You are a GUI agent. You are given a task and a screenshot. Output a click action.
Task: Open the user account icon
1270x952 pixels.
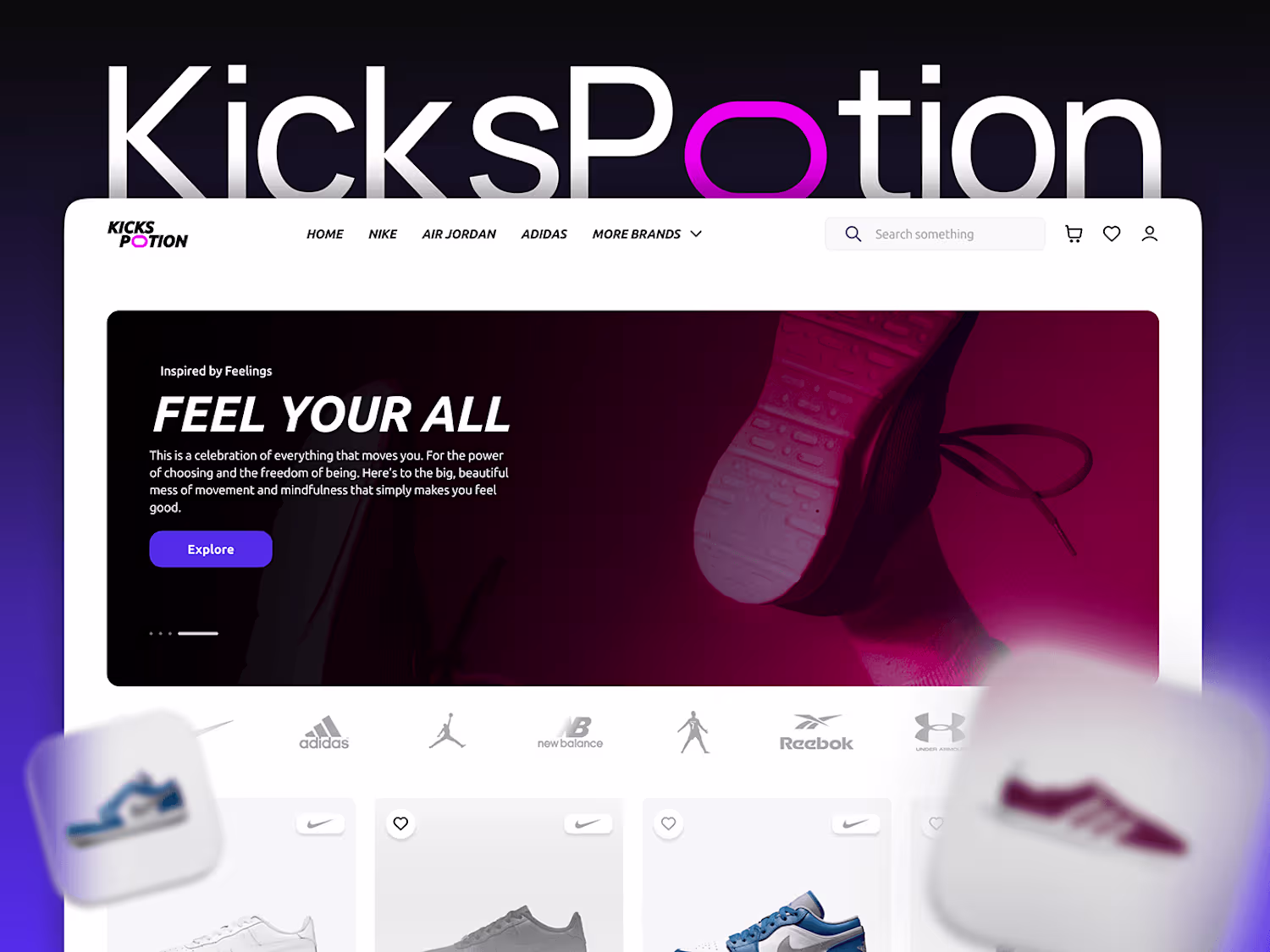point(1149,234)
